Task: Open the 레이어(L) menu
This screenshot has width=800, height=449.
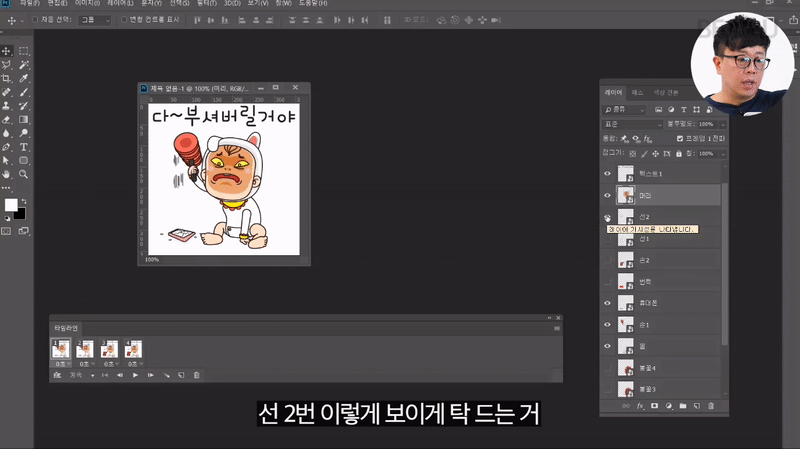Action: click(120, 3)
